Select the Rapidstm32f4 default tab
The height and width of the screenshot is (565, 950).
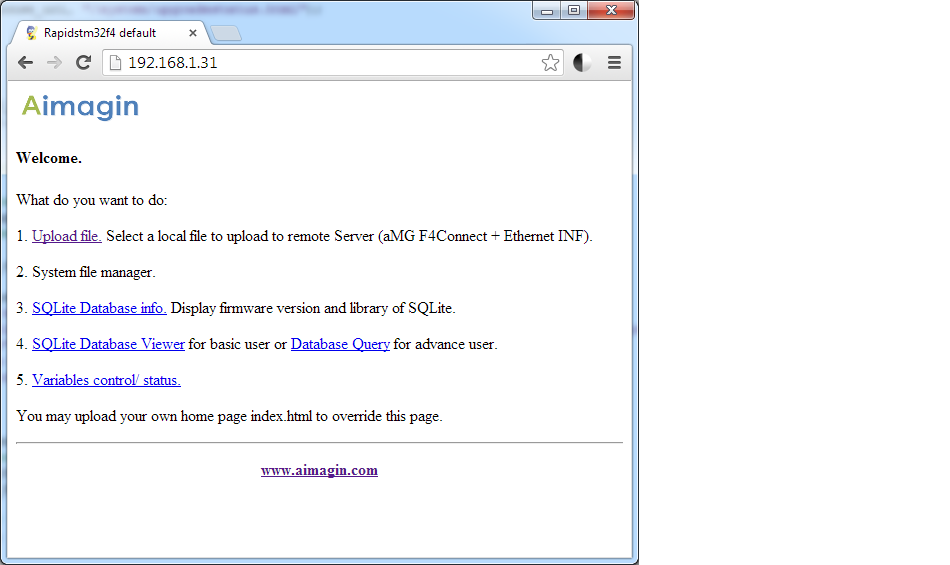pyautogui.click(x=108, y=33)
